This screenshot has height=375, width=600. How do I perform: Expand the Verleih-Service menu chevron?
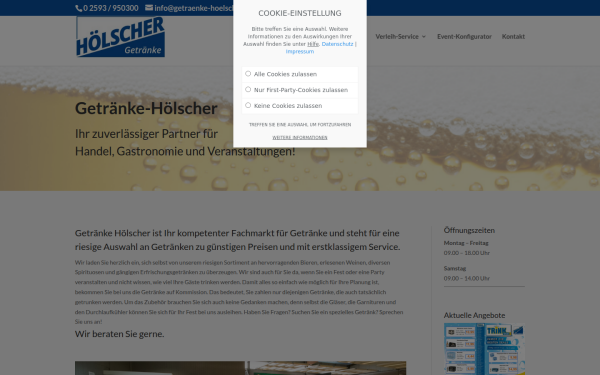424,37
